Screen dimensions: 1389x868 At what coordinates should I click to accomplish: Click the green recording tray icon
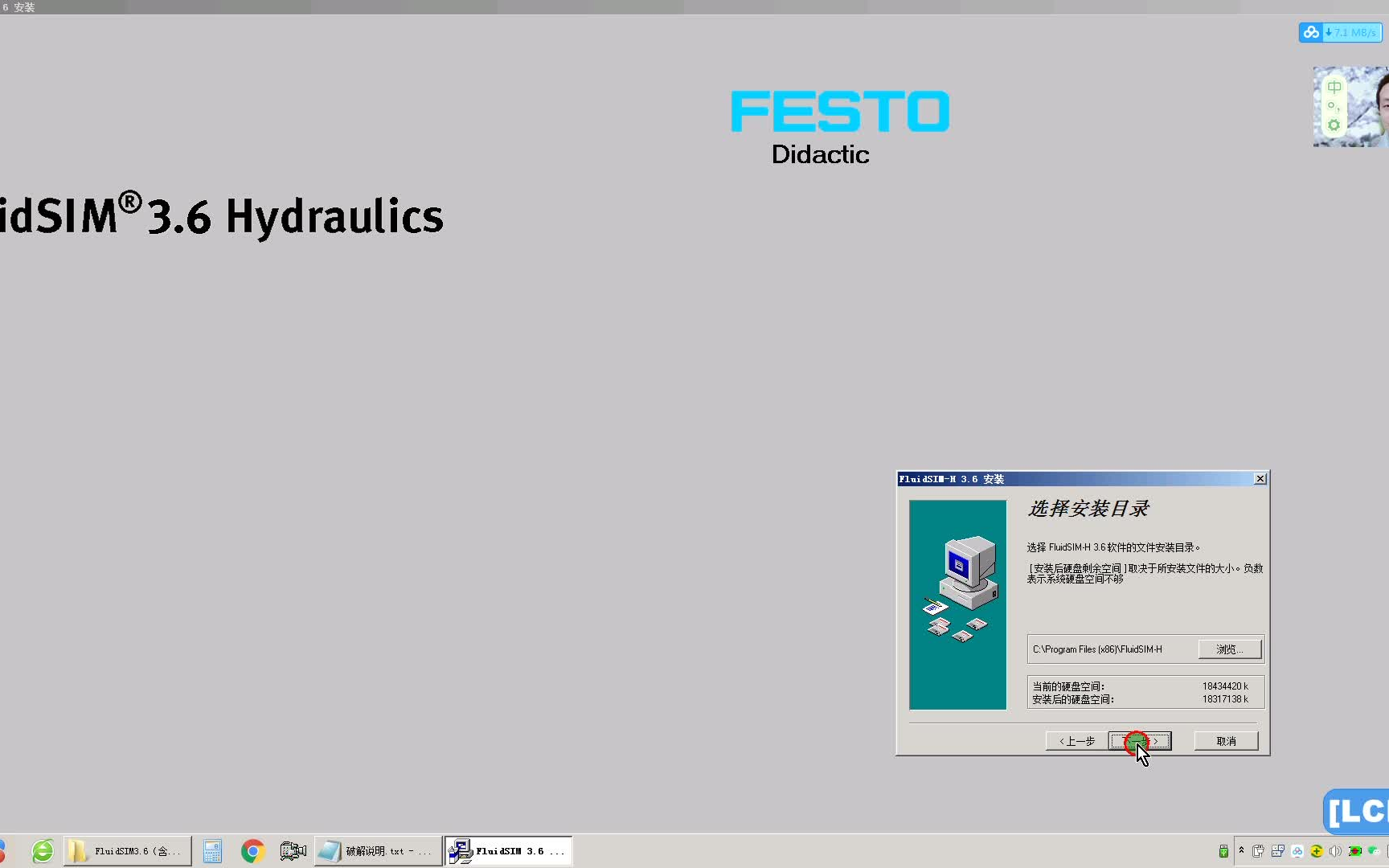click(x=1354, y=851)
